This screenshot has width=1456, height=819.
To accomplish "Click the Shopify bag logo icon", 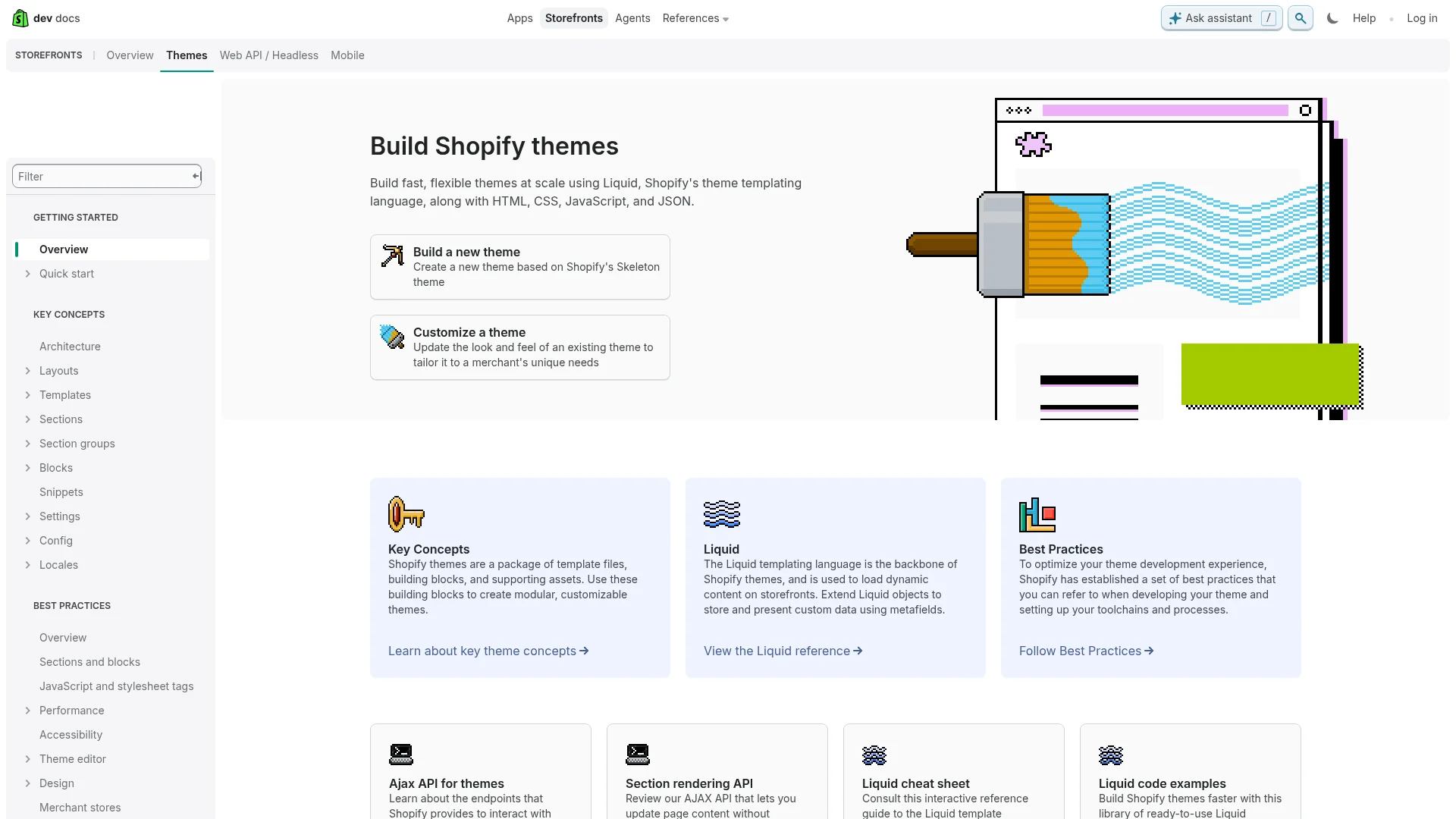I will tap(20, 18).
